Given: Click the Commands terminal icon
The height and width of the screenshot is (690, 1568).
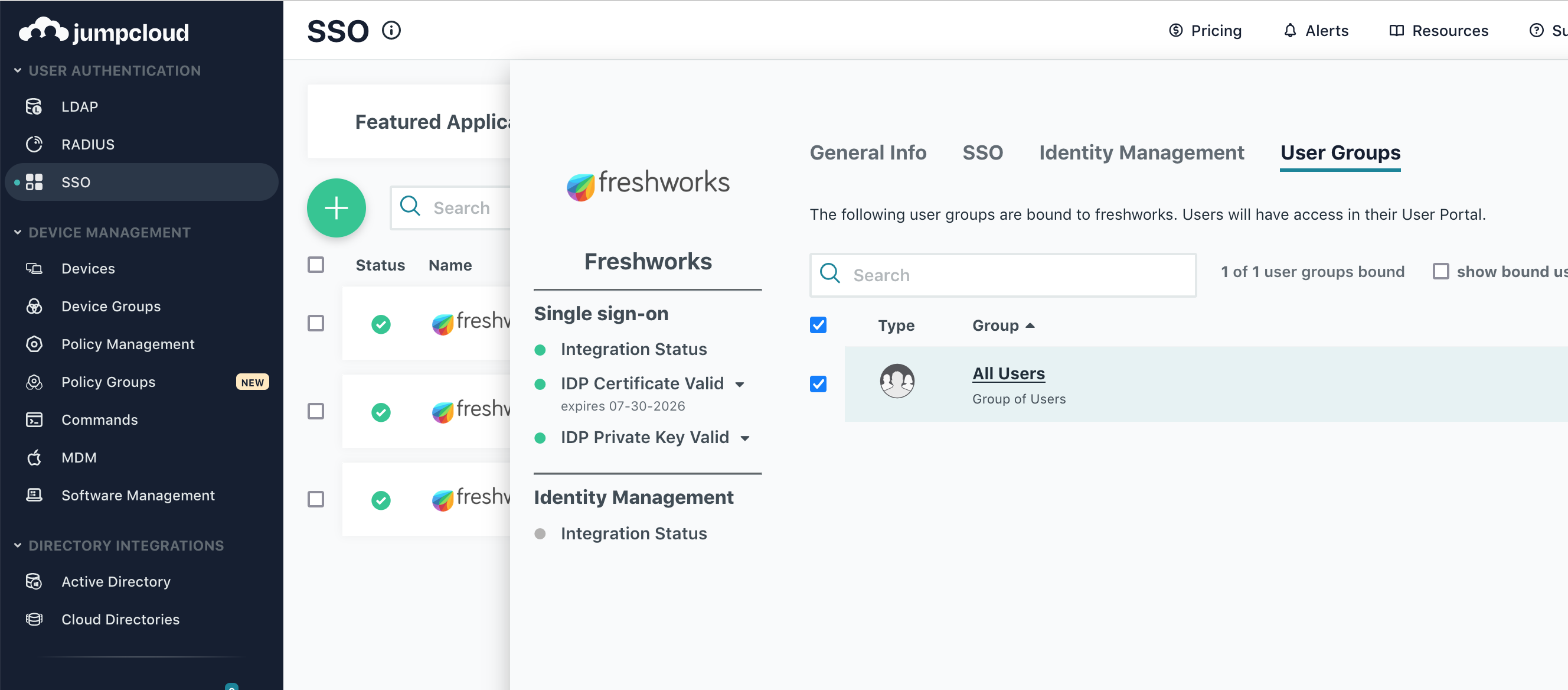Looking at the screenshot, I should point(34,419).
